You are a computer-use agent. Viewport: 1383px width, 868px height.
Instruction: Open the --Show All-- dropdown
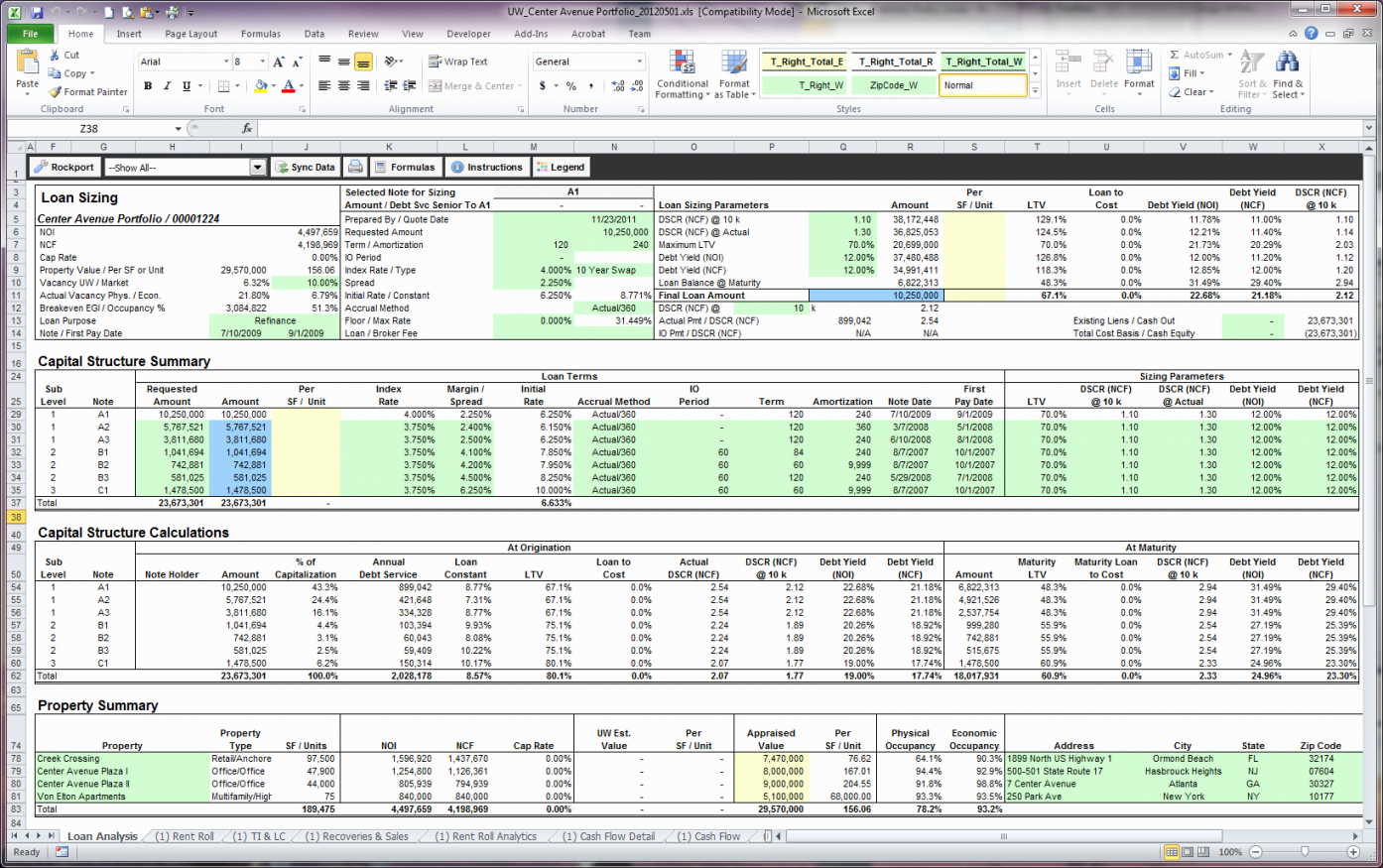(256, 167)
